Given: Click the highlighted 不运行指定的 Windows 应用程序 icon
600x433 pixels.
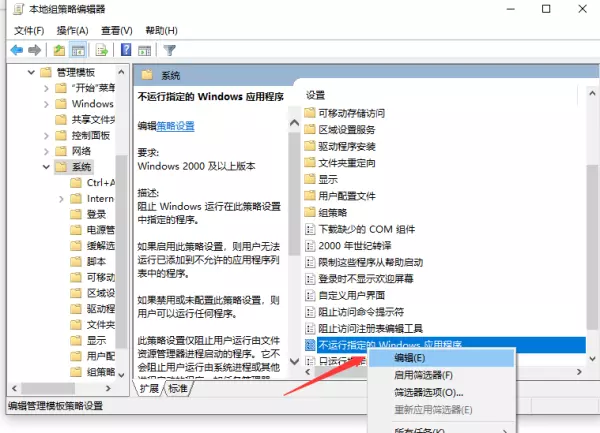Looking at the screenshot, I should point(310,345).
